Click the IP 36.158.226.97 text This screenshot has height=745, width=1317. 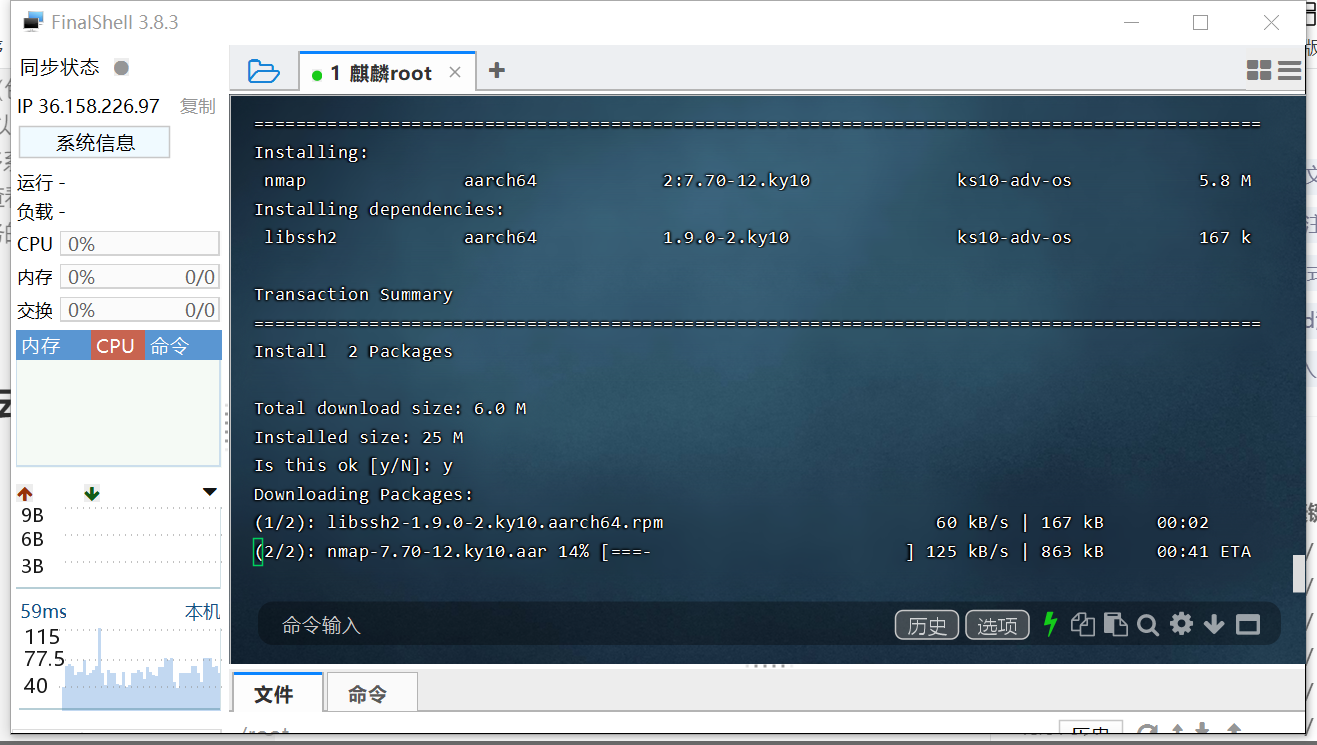88,106
